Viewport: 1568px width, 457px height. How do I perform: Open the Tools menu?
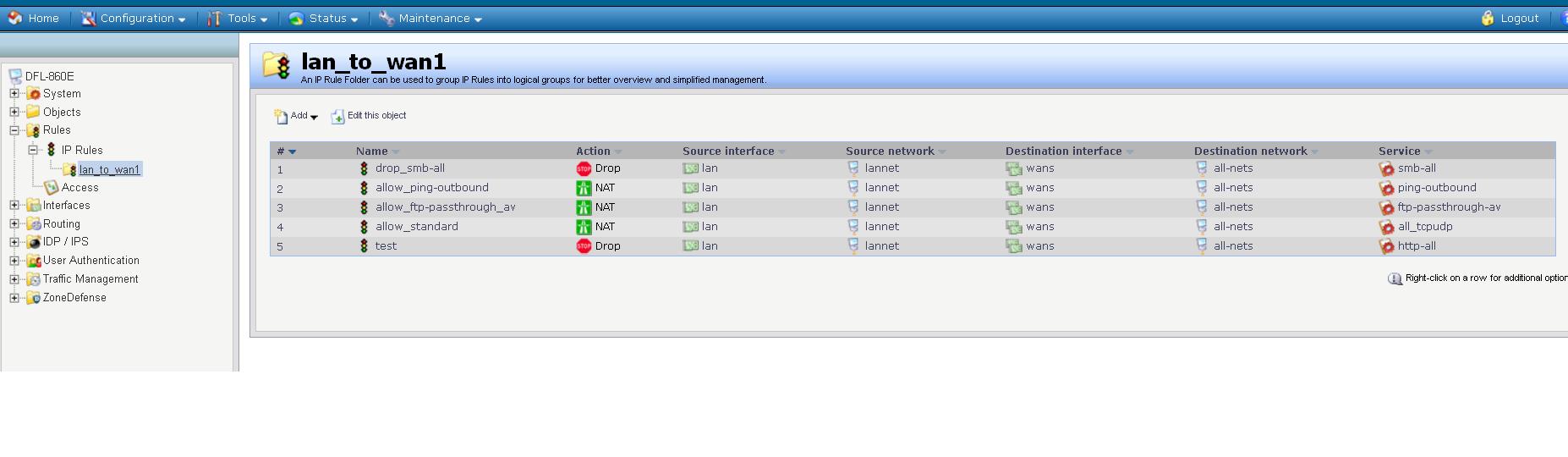click(238, 18)
